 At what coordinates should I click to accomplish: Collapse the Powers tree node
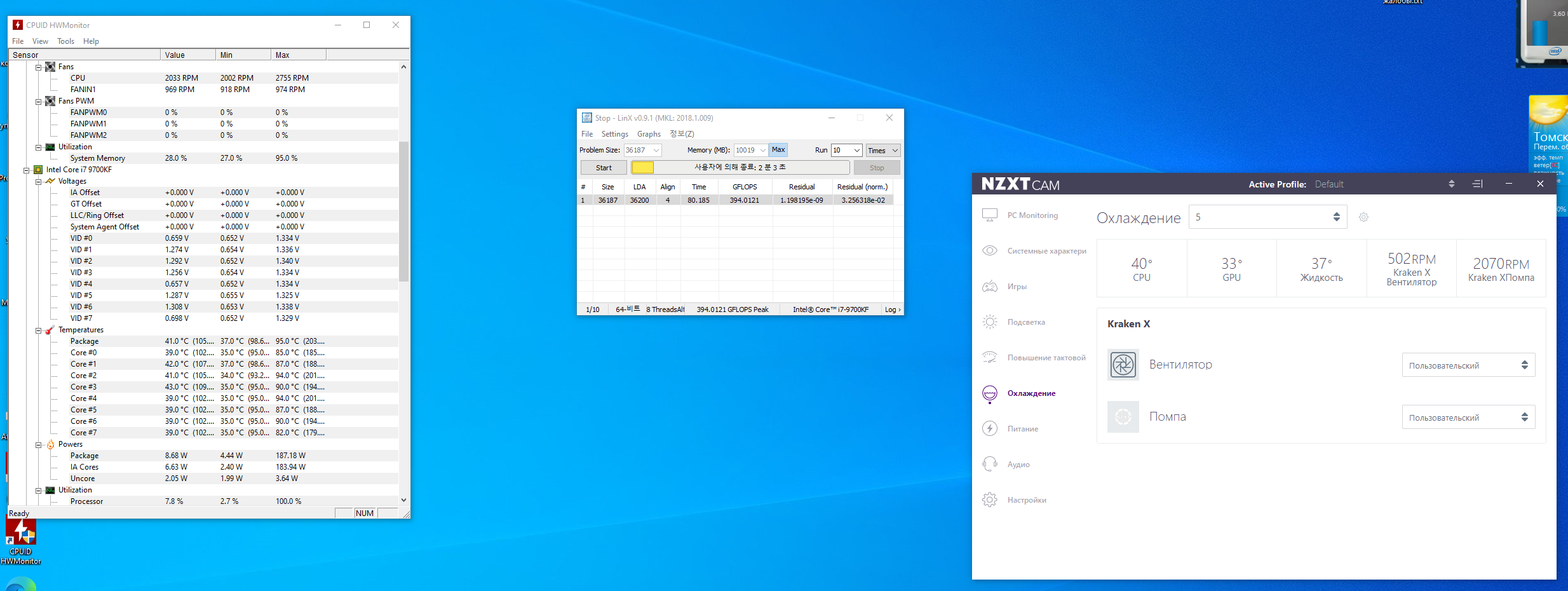(38, 444)
